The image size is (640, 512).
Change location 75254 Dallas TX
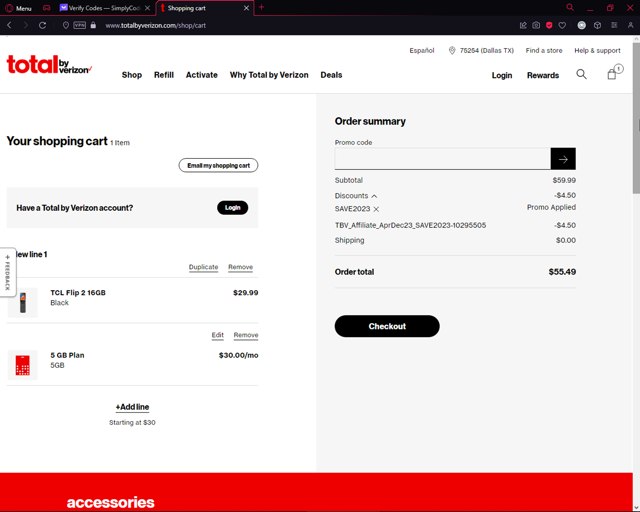pyautogui.click(x=481, y=51)
